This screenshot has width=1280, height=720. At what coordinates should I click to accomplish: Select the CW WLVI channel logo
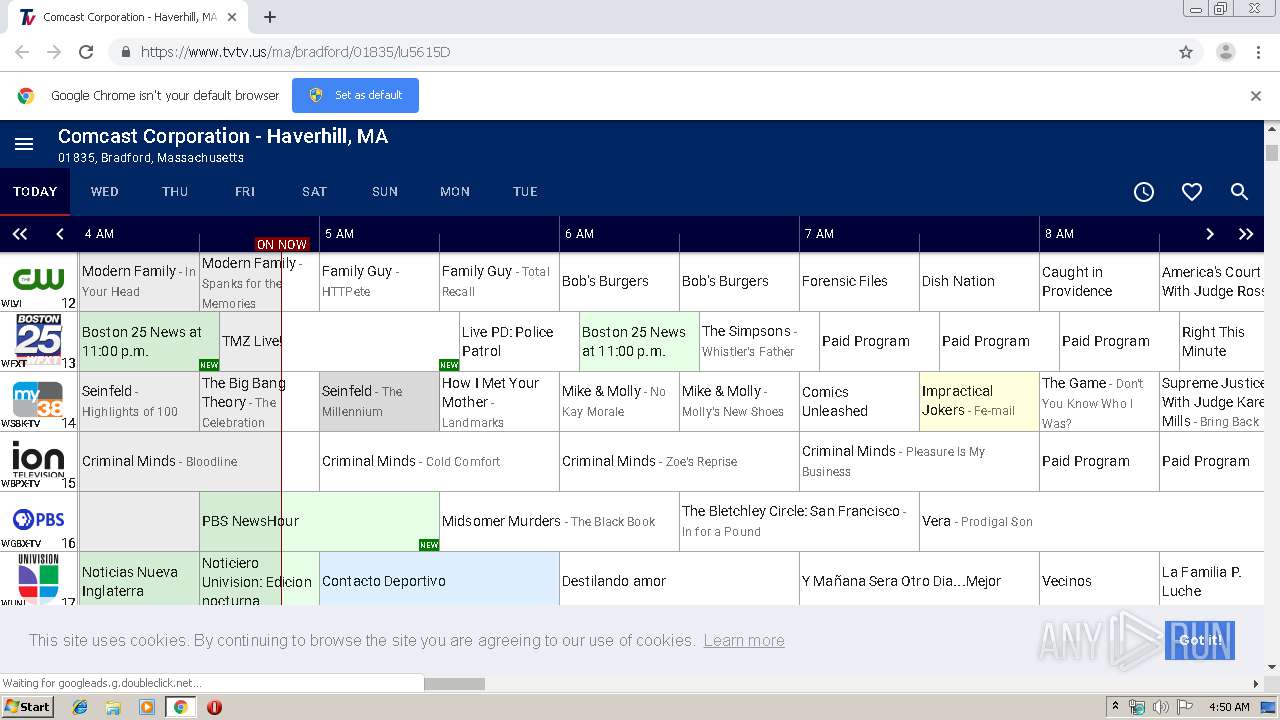39,282
